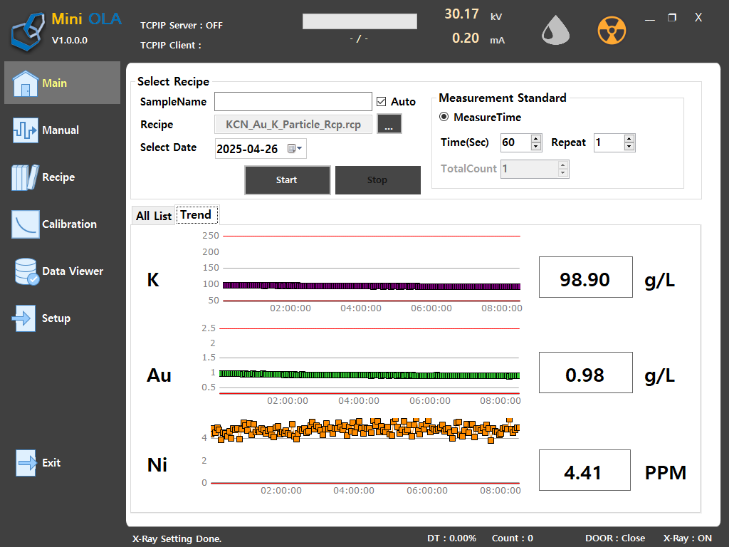Click the K value 98.90 box
The image size is (729, 547).
[x=585, y=277]
